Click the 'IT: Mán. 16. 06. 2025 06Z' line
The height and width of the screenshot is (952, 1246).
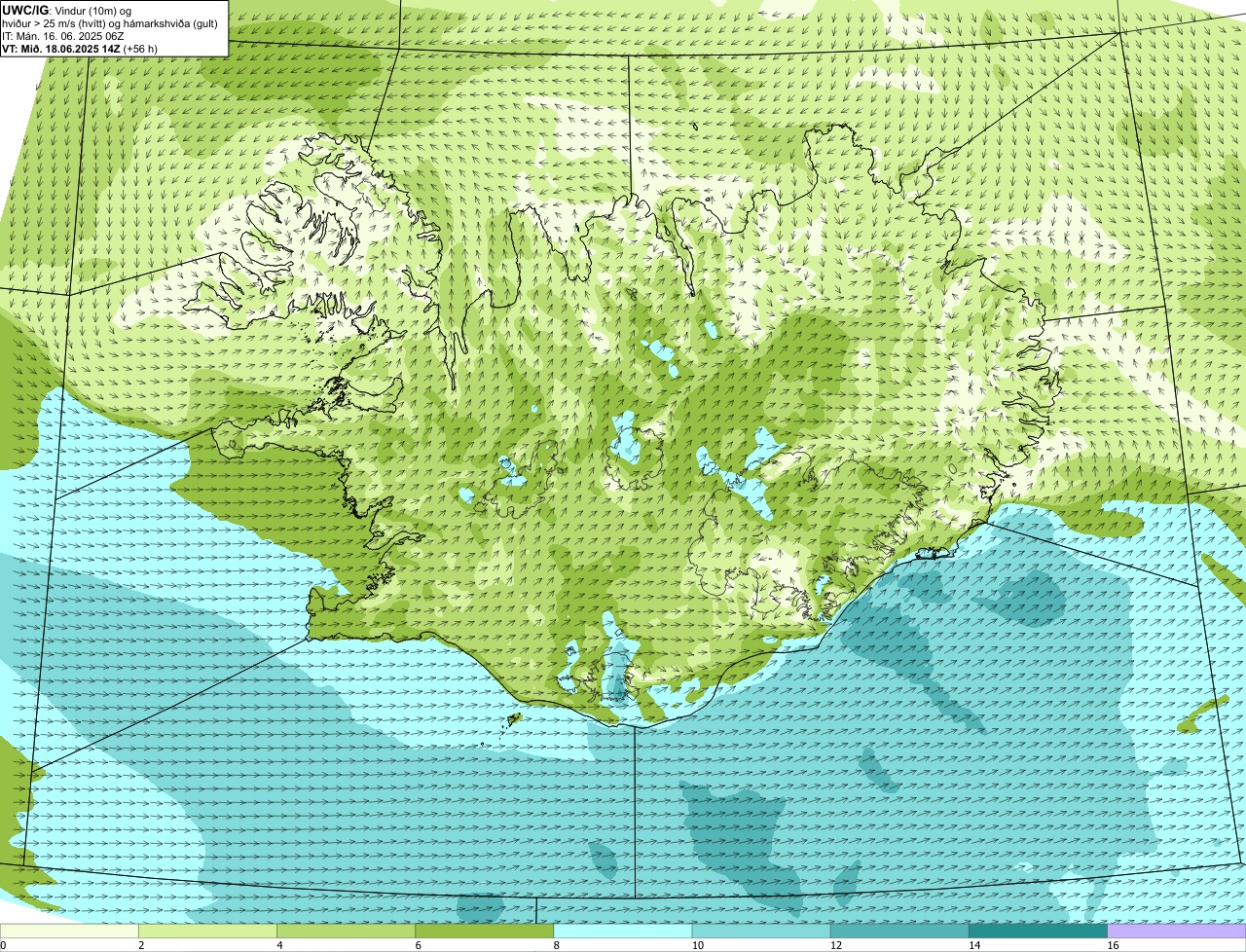62,36
